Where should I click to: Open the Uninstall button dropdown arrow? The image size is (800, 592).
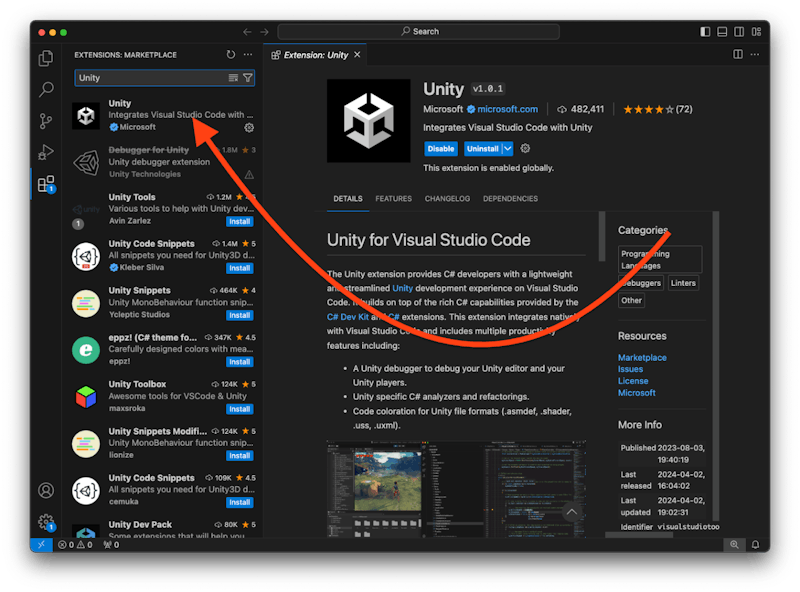coord(508,148)
